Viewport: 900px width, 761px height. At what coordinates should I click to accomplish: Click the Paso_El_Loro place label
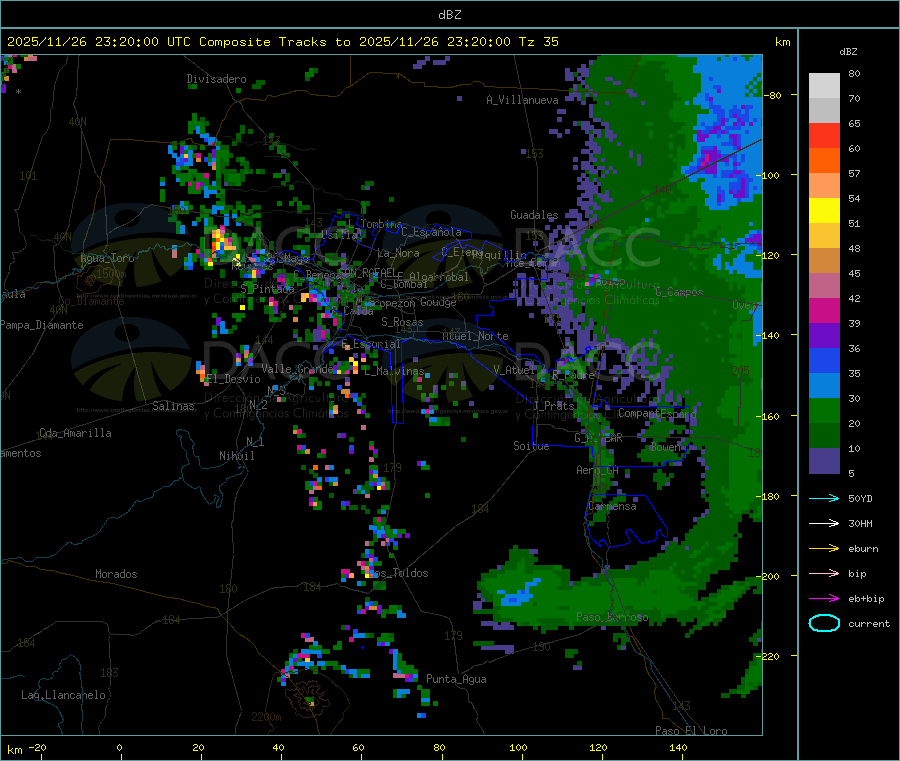691,731
